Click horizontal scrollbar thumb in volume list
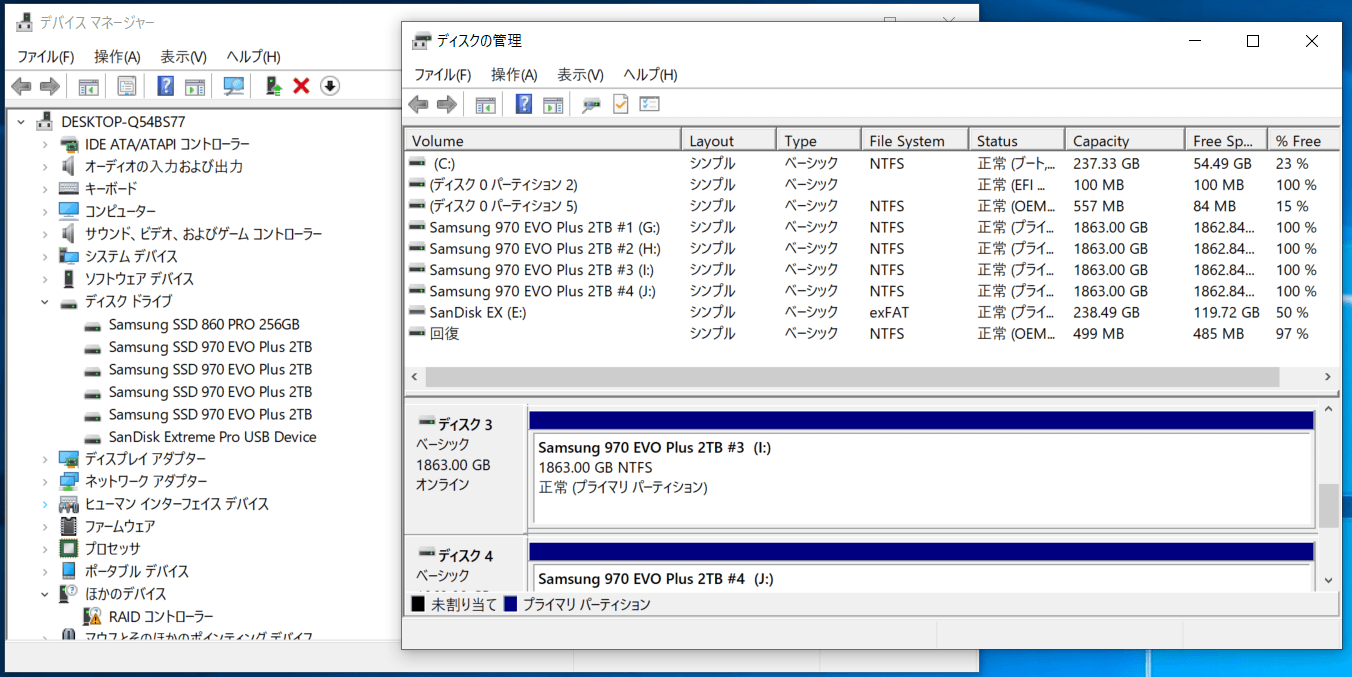Screen dimensions: 1352x677 click(852, 377)
